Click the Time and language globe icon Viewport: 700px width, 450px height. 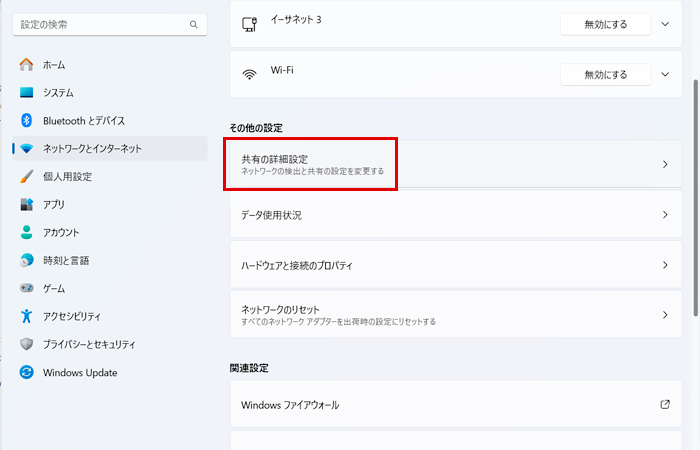coord(26,260)
